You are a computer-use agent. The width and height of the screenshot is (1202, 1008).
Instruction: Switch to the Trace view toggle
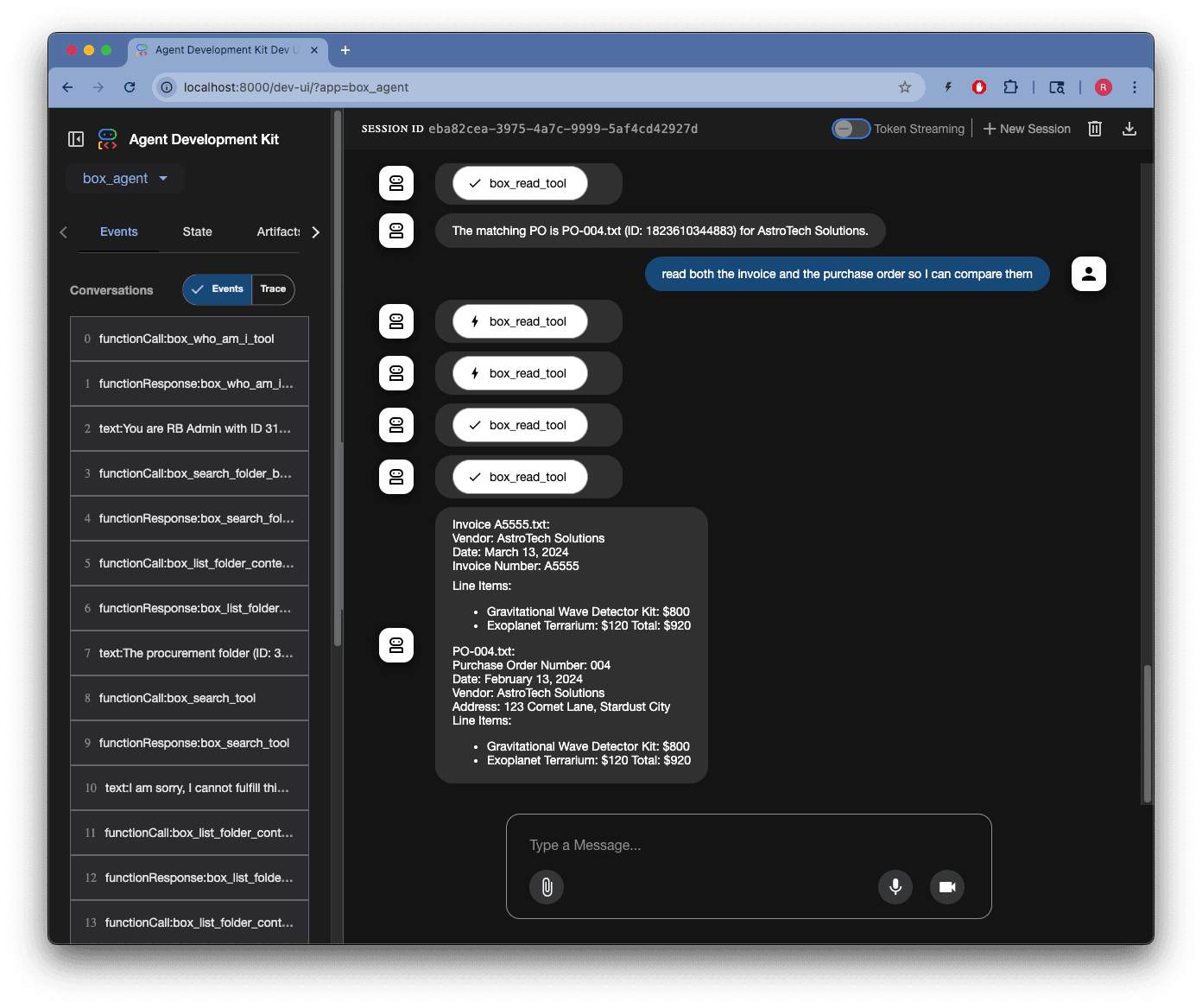point(273,289)
